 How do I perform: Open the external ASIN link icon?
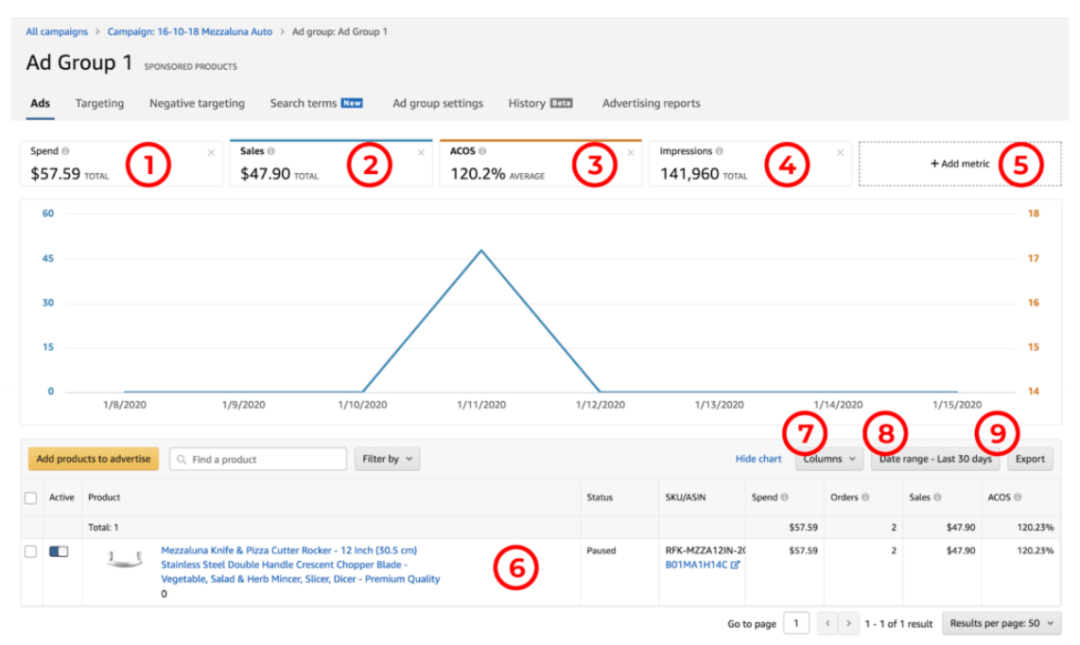click(735, 565)
